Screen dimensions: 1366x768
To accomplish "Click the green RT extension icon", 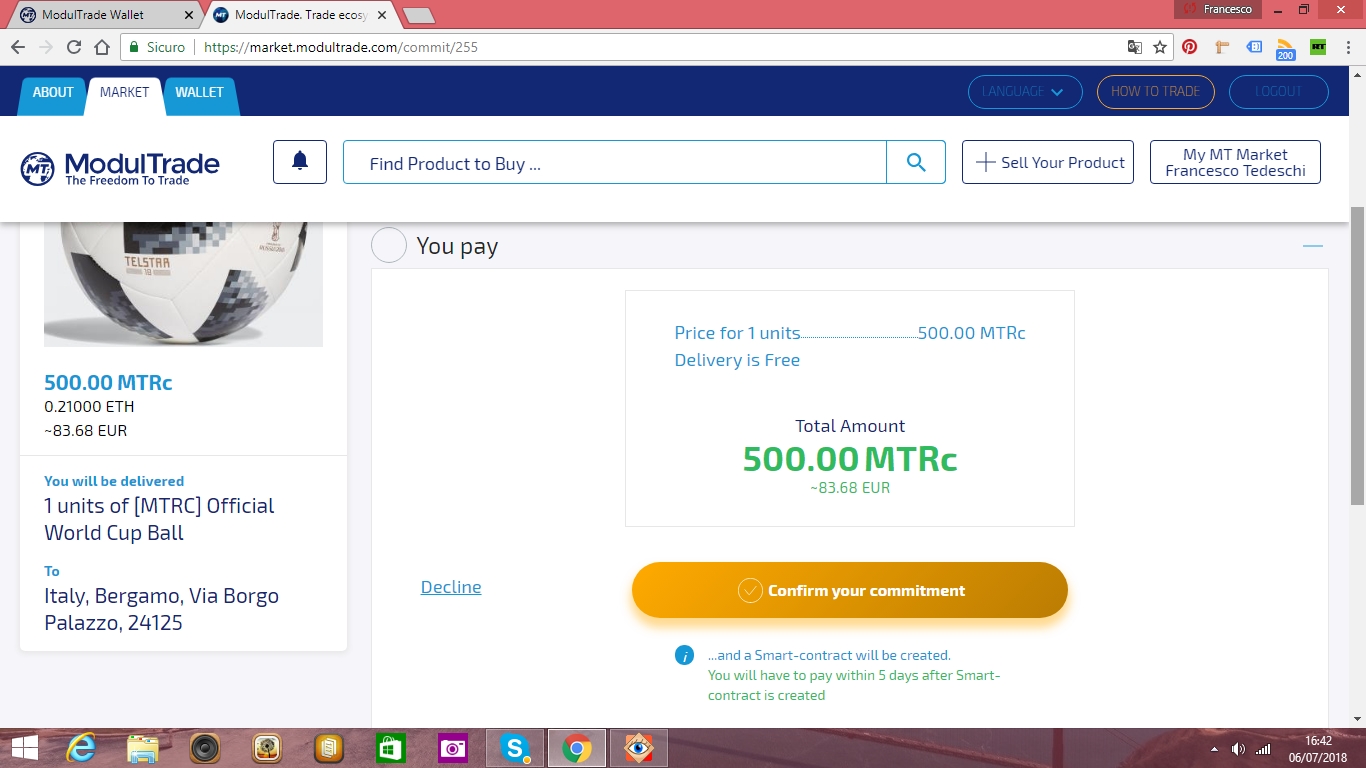I will click(x=1318, y=47).
